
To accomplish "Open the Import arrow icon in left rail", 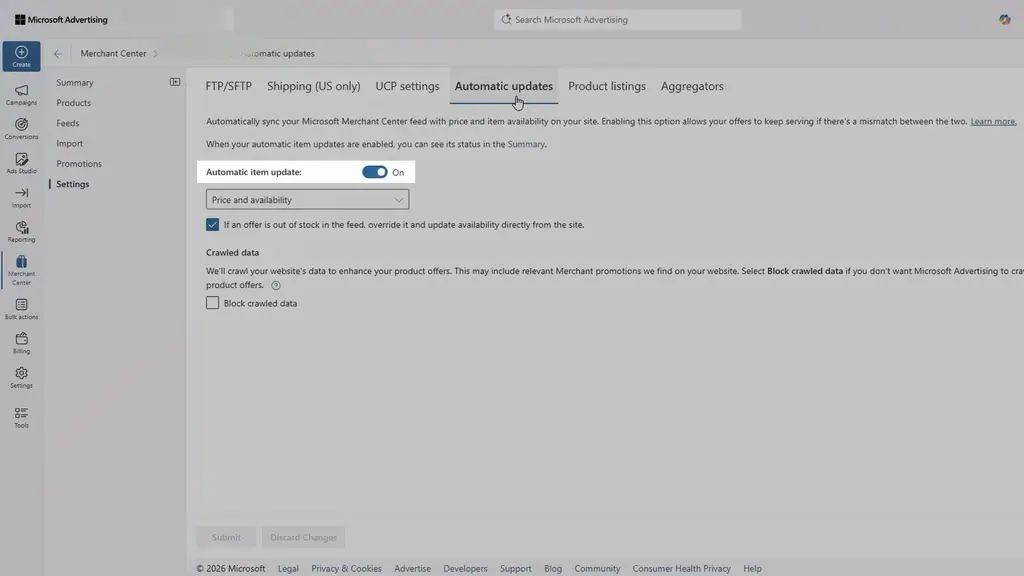I will coord(22,193).
